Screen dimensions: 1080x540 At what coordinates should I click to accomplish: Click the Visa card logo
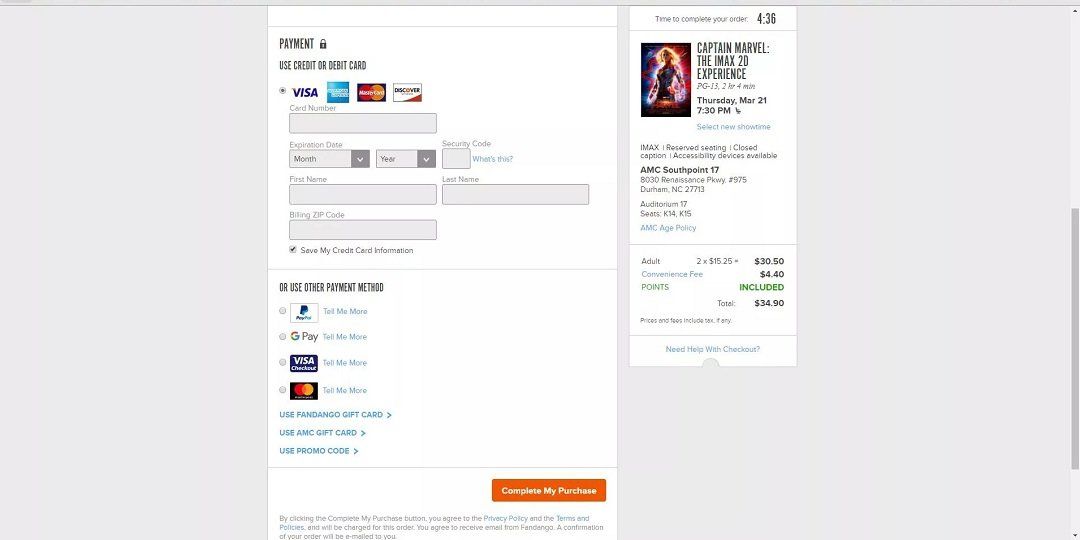click(304, 92)
